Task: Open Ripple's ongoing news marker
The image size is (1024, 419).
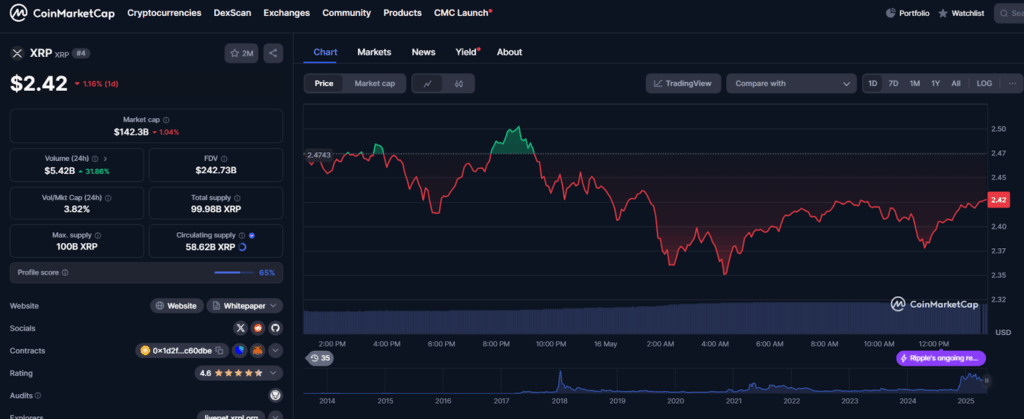Action: [x=941, y=358]
